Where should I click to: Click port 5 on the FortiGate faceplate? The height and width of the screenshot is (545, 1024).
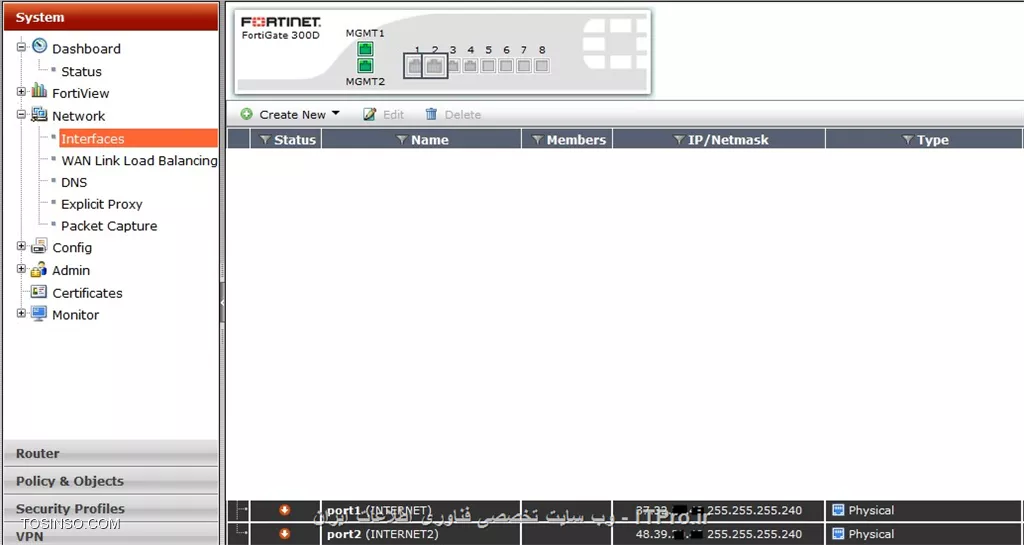[x=488, y=65]
